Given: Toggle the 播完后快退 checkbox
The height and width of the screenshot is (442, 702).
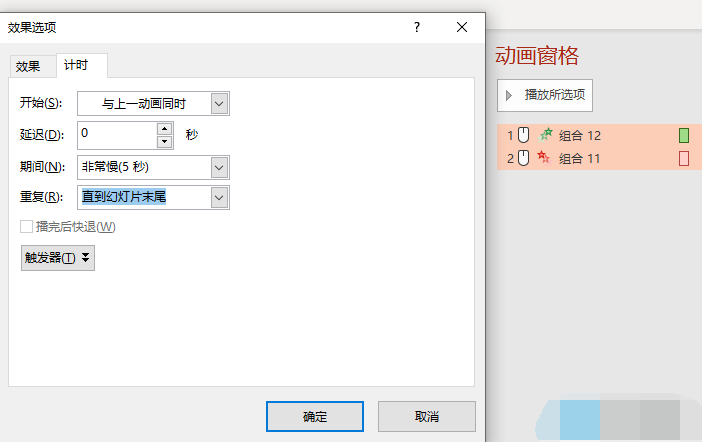Looking at the screenshot, I should click(x=27, y=227).
